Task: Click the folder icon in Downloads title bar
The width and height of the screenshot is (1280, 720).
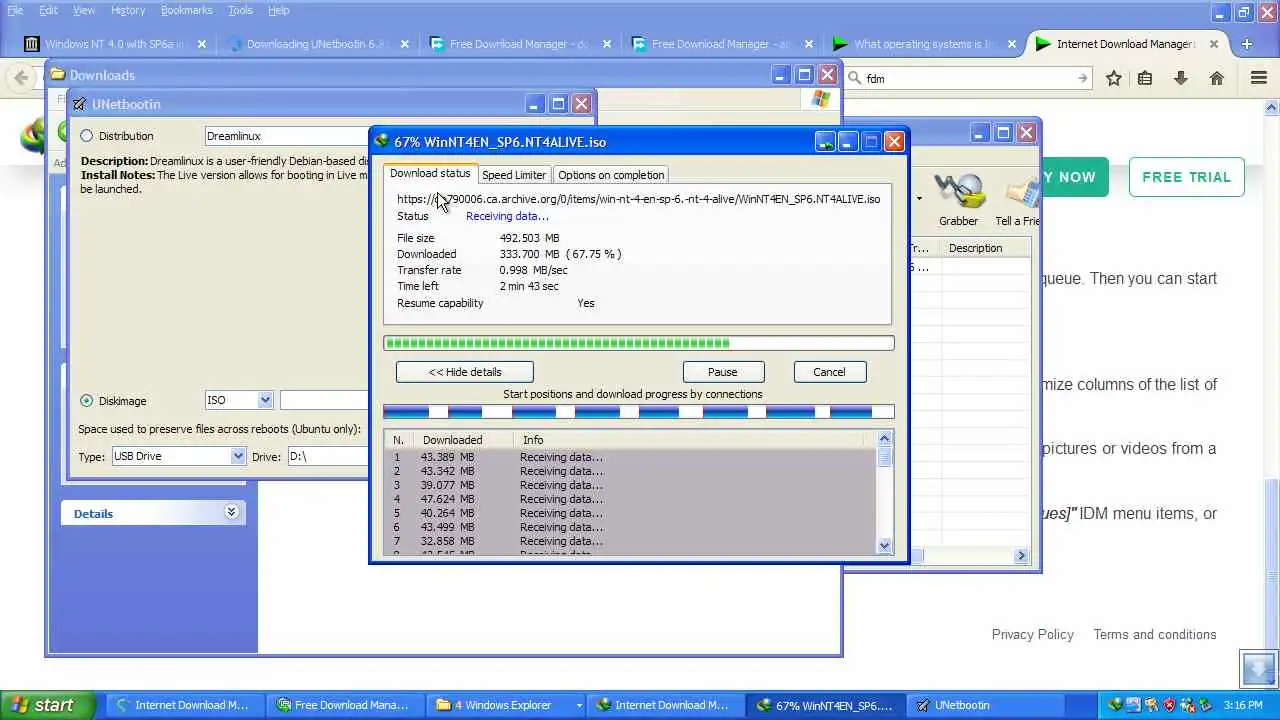Action: 58,75
